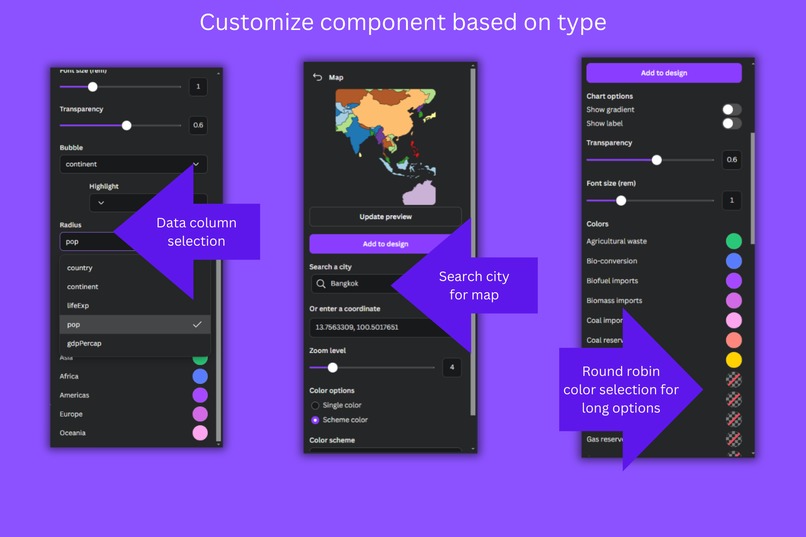
Task: Click the Biofuel imports label
Action: (x=612, y=281)
